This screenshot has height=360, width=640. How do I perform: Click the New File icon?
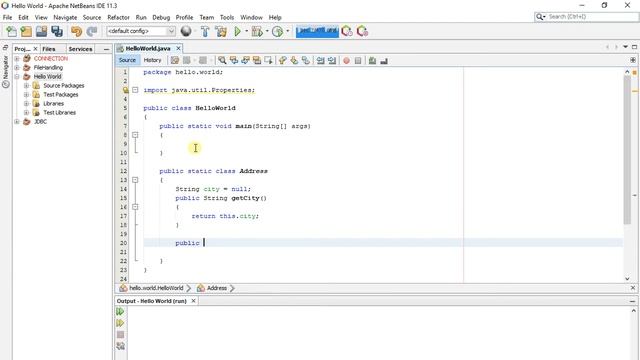point(11,31)
